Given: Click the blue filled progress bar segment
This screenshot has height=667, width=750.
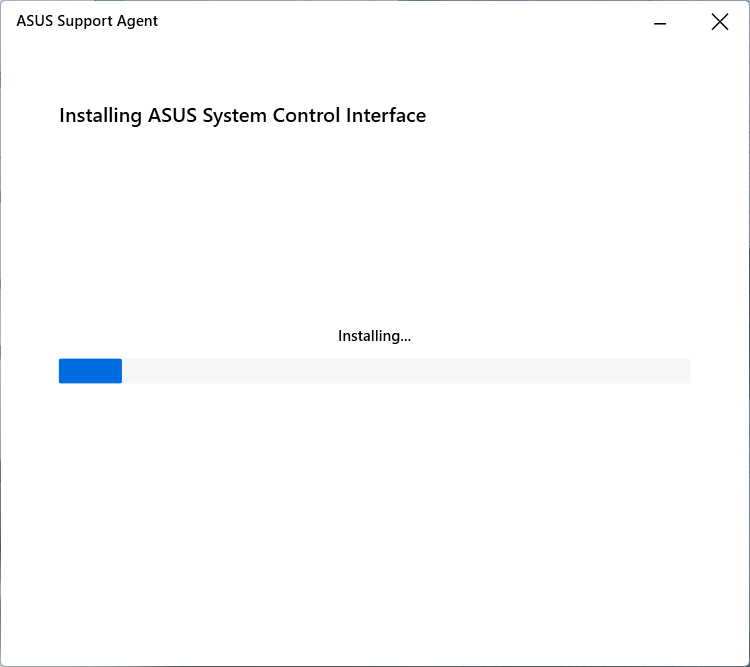Looking at the screenshot, I should point(90,371).
